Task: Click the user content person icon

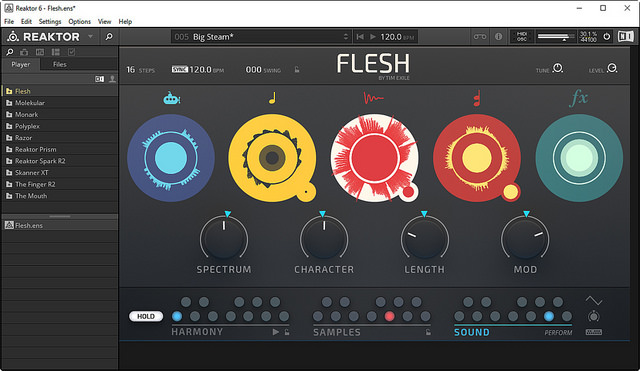Action: [x=112, y=79]
